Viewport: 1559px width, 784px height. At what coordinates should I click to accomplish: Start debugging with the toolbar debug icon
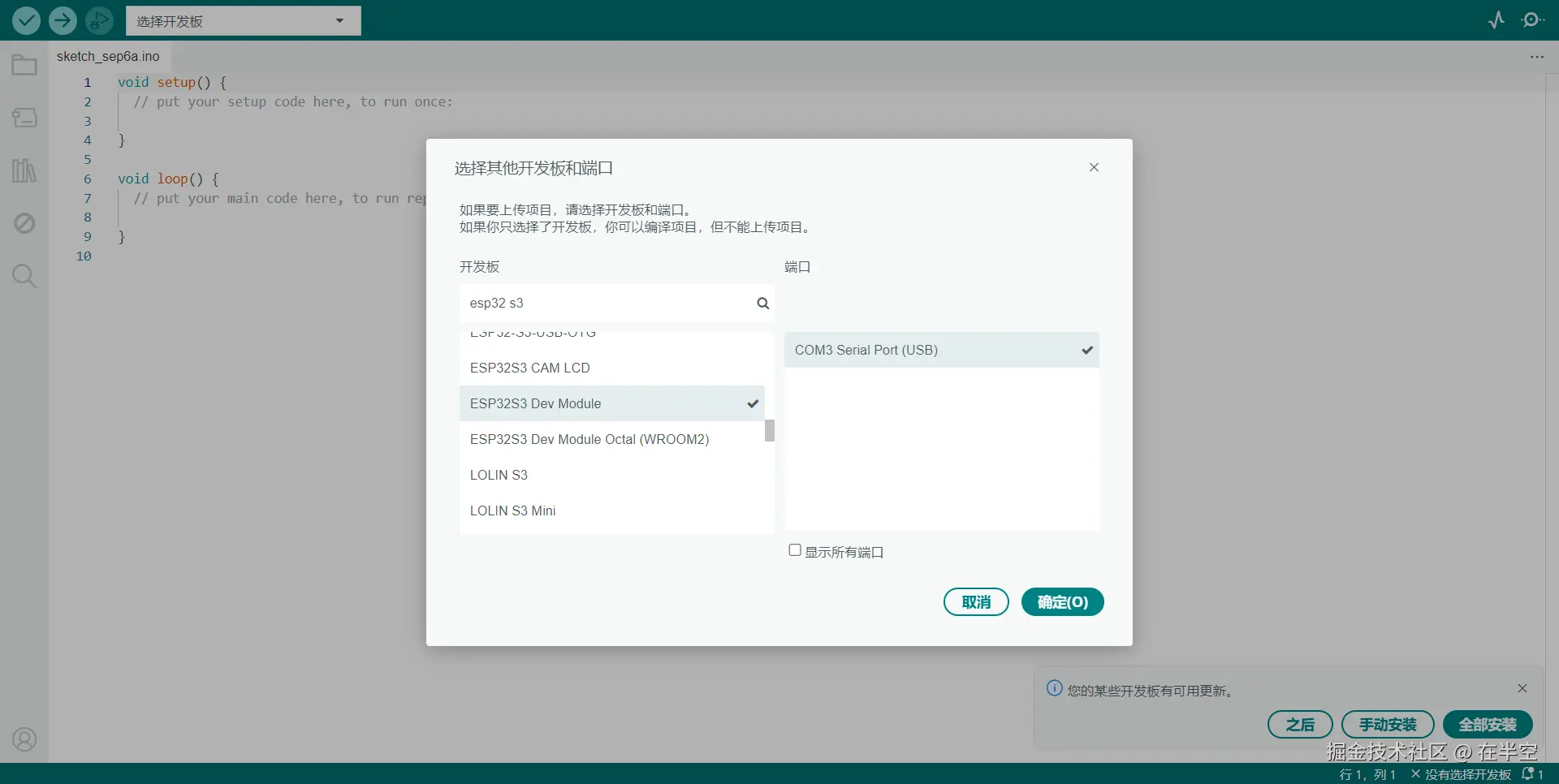(x=99, y=20)
